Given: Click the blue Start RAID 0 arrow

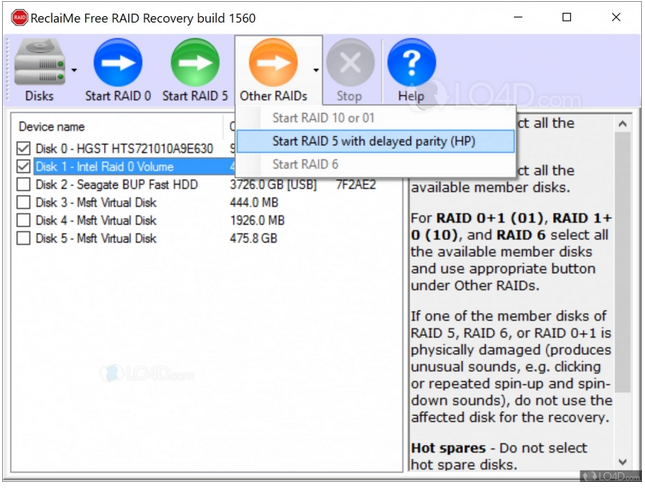Looking at the screenshot, I should (x=118, y=63).
